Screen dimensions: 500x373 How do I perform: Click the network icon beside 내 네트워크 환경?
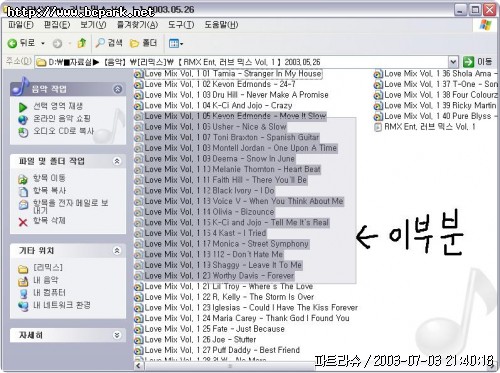coord(23,306)
